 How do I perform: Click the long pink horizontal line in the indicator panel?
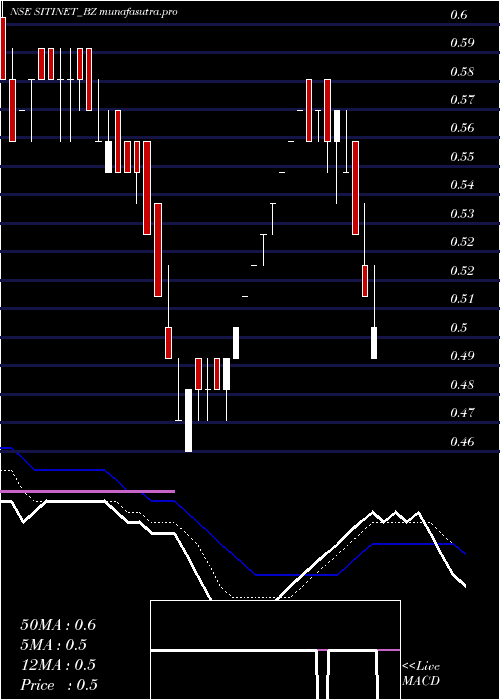click(88, 491)
